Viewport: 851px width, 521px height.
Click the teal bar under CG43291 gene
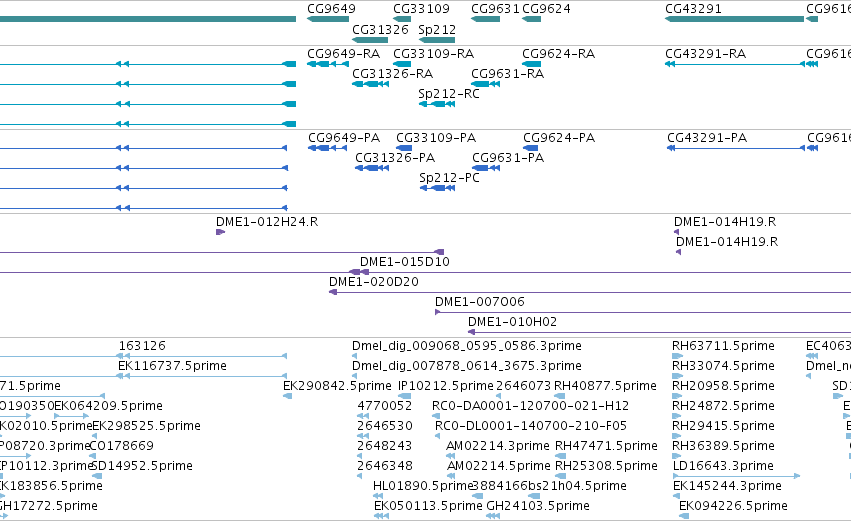[x=734, y=19]
